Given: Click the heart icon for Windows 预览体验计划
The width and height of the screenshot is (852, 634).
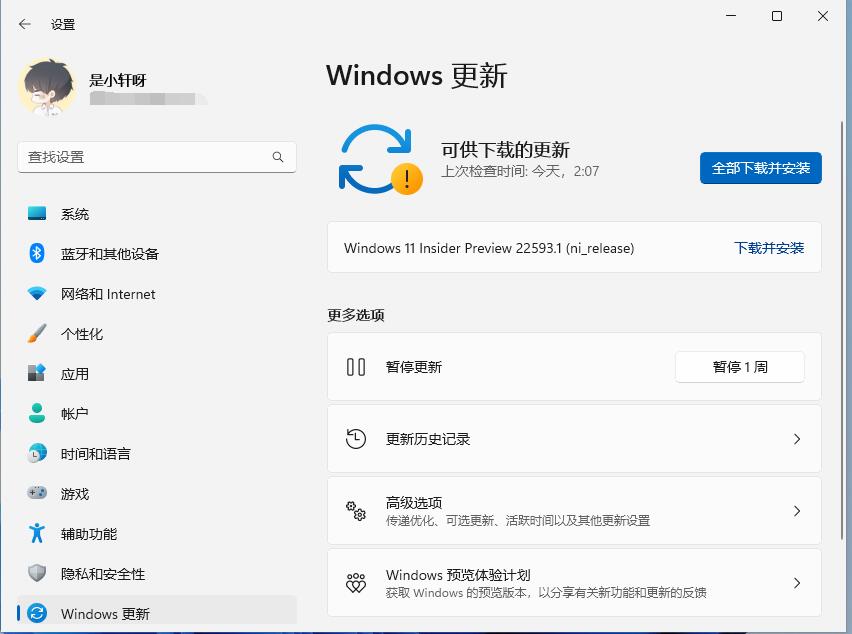Looking at the screenshot, I should coord(357,582).
